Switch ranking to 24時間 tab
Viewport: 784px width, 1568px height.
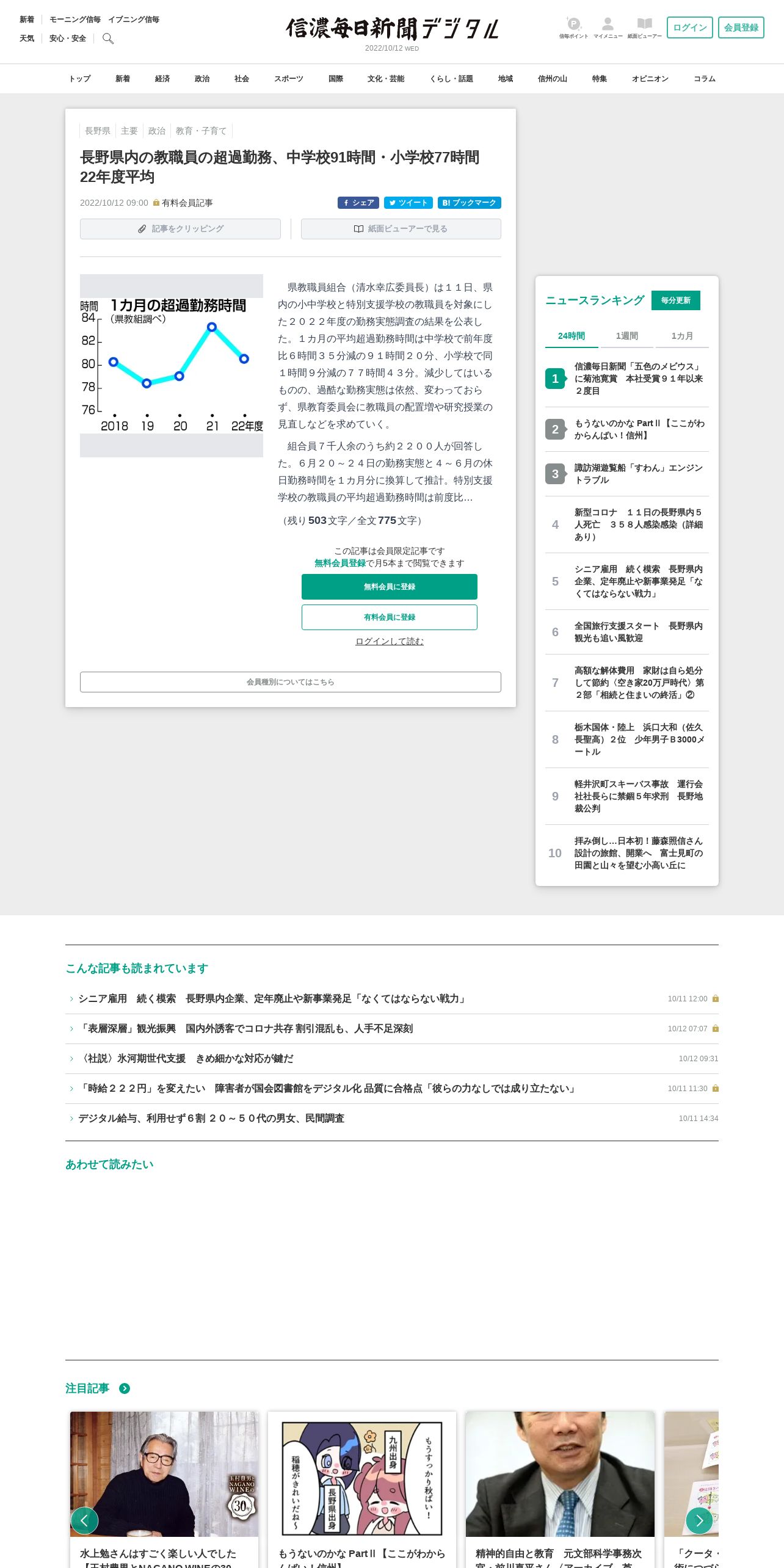tap(572, 336)
